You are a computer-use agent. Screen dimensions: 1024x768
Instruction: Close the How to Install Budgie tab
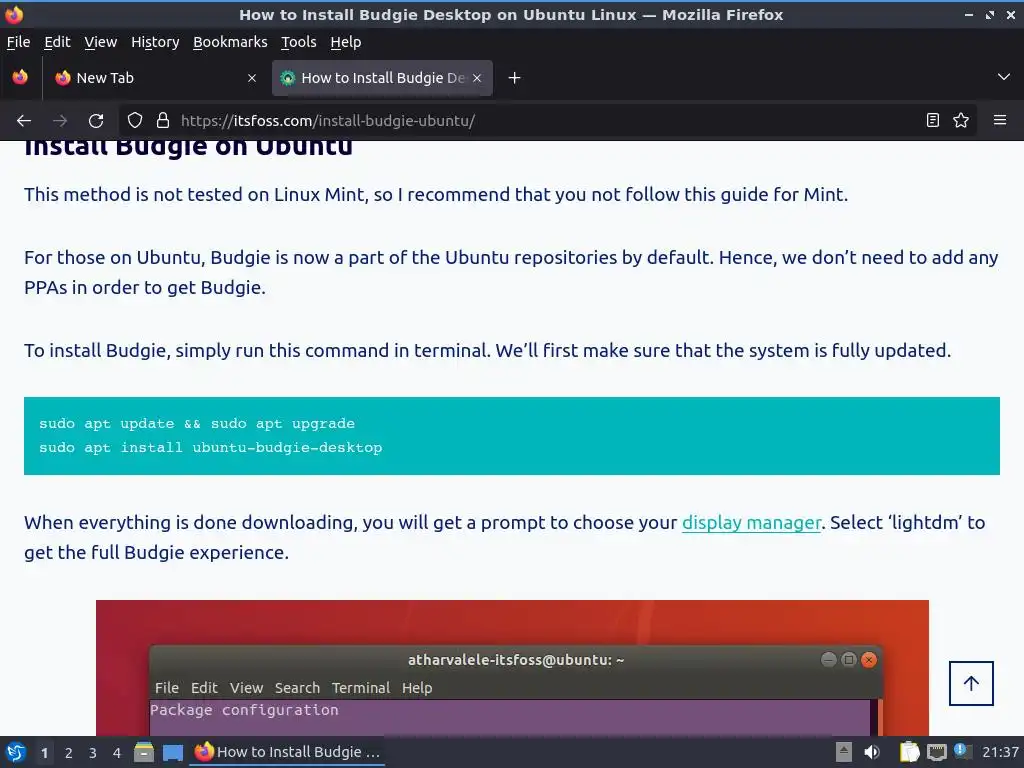click(477, 78)
